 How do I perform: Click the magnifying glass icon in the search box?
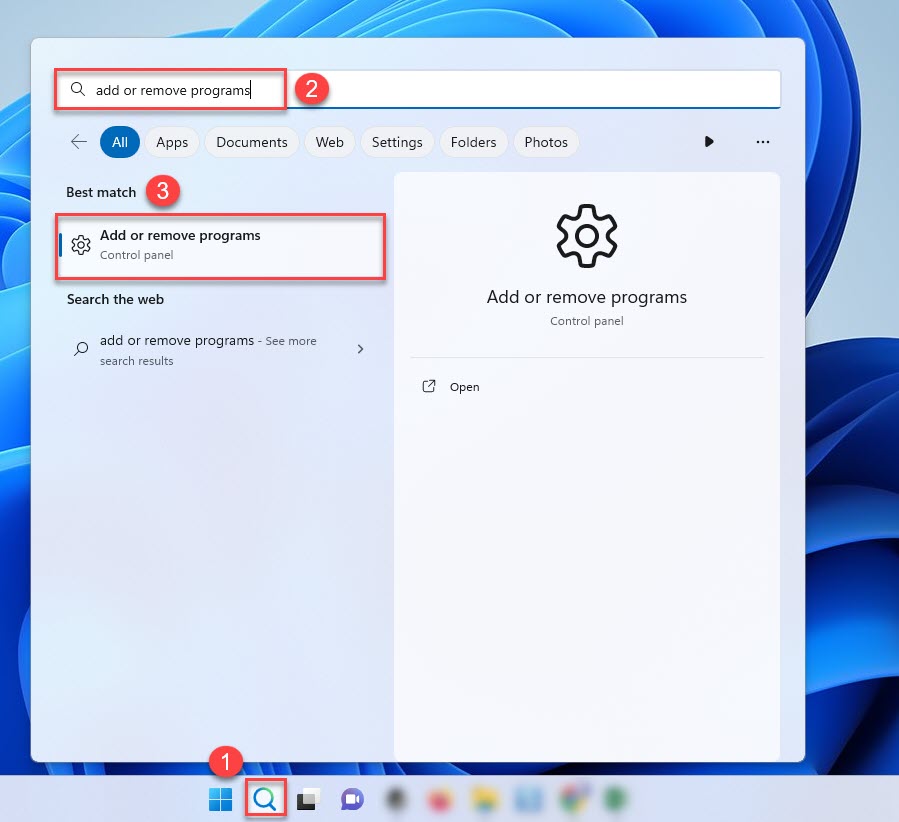[x=77, y=90]
